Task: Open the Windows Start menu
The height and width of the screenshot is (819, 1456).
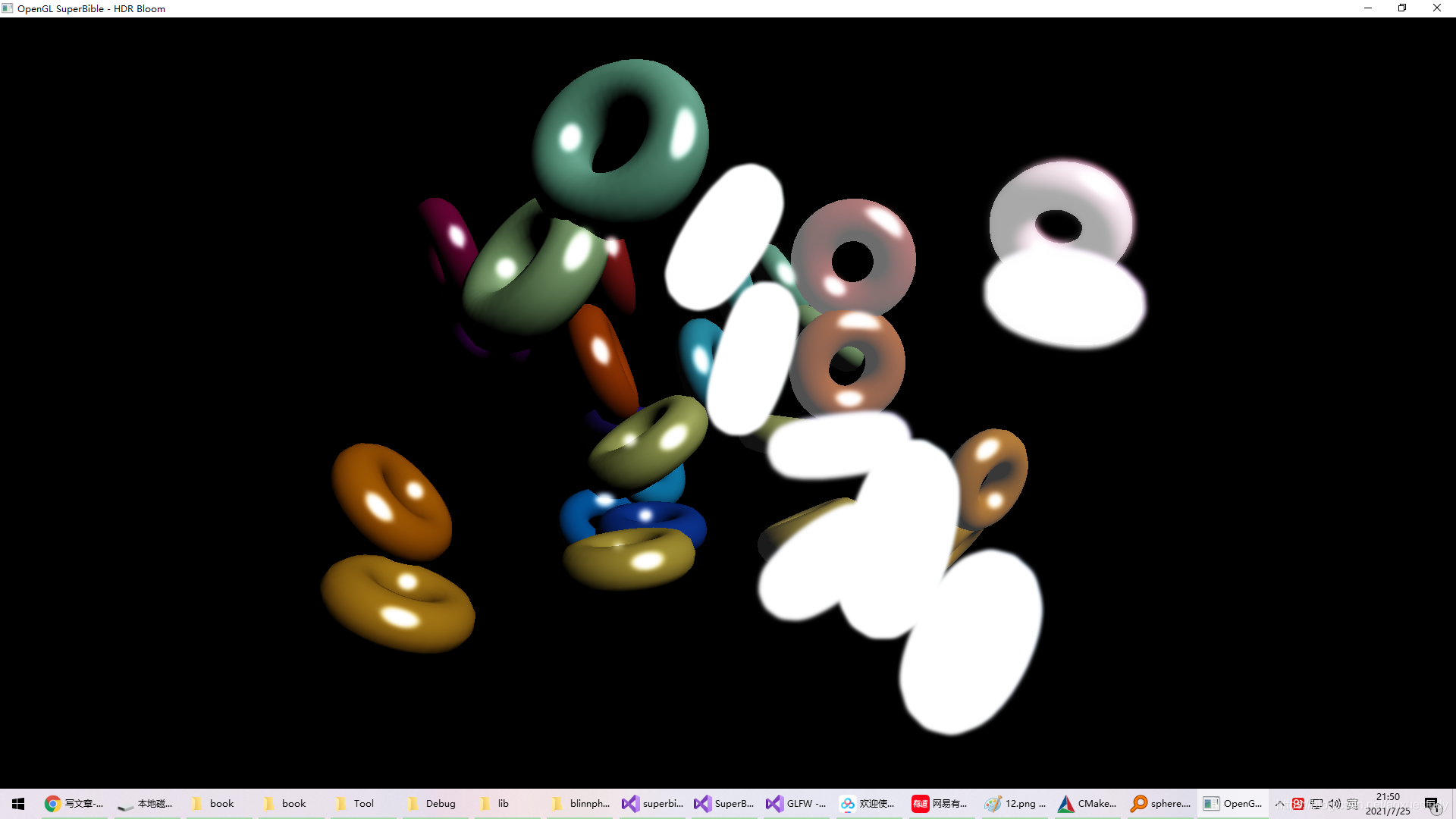Action: point(18,803)
